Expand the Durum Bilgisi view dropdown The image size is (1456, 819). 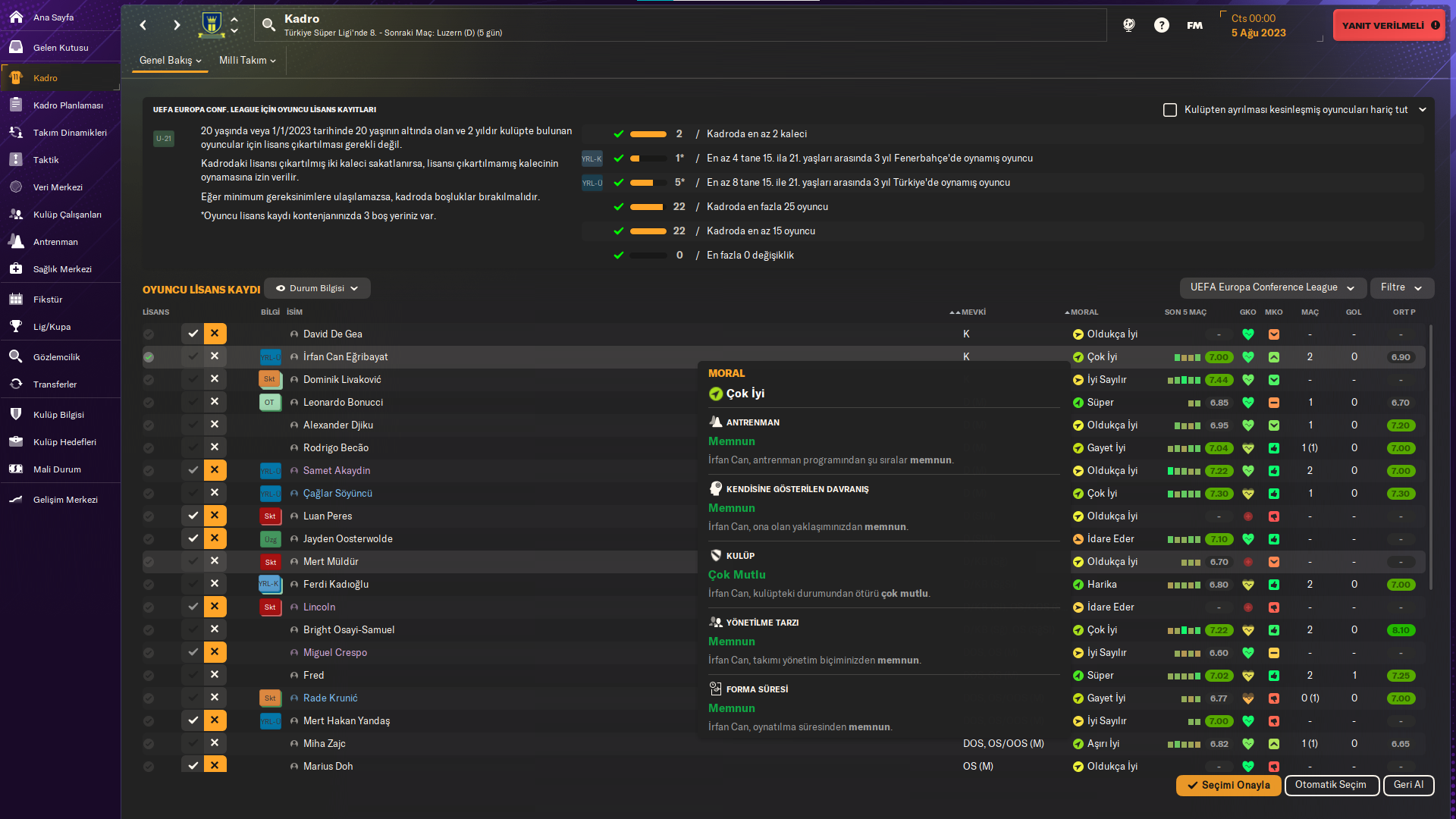317,288
